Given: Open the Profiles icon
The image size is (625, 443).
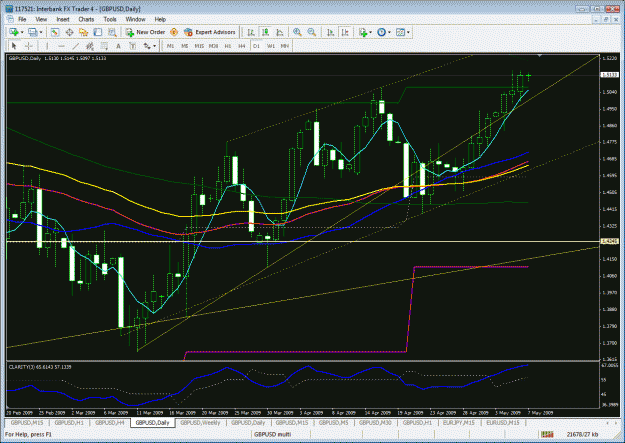Looking at the screenshot, I should click(x=33, y=32).
